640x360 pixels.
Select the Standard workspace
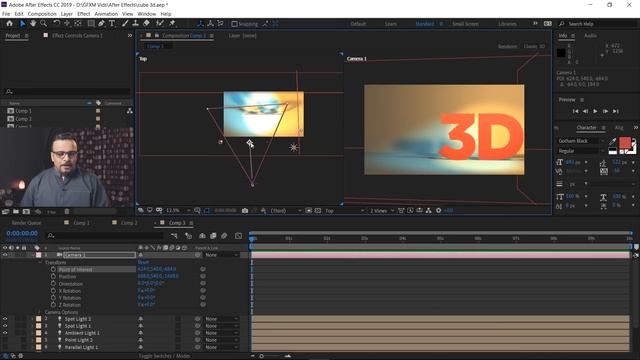pos(424,24)
